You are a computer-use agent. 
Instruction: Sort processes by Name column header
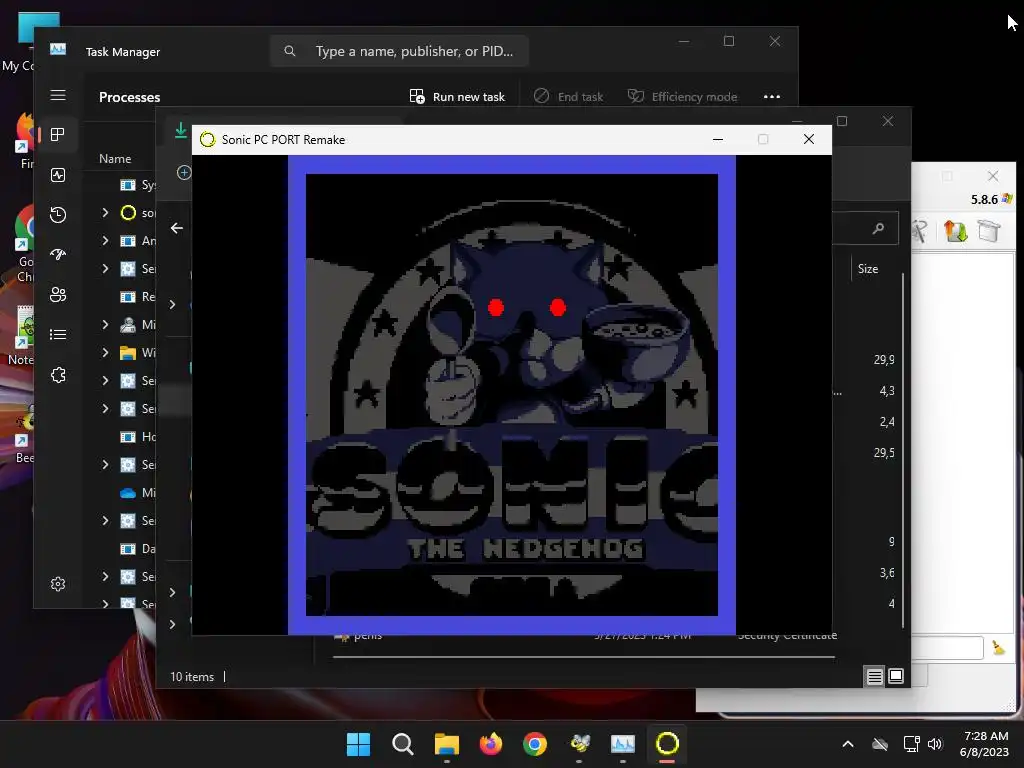pos(115,159)
